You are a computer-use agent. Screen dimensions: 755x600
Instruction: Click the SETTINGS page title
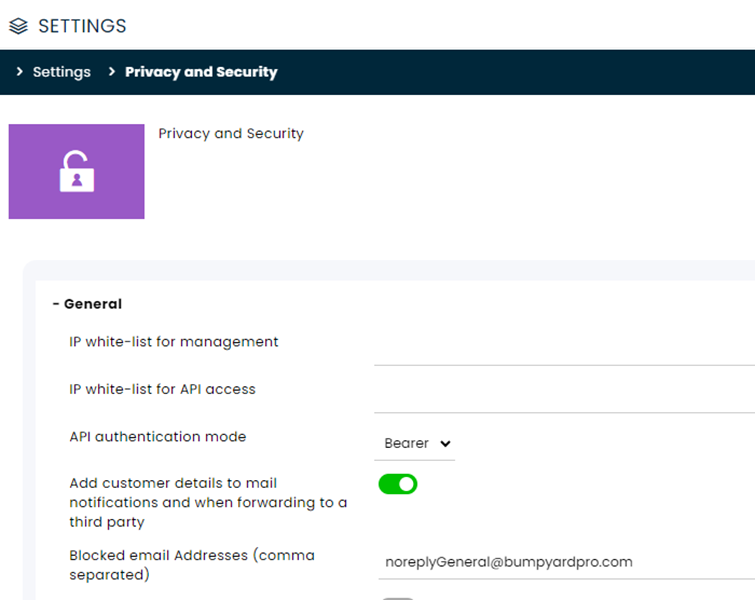pyautogui.click(x=82, y=26)
